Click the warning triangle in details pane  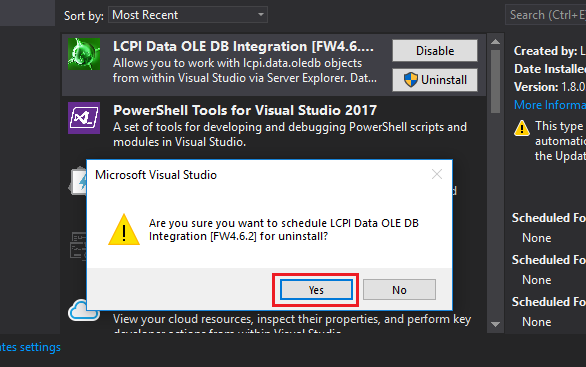522,128
